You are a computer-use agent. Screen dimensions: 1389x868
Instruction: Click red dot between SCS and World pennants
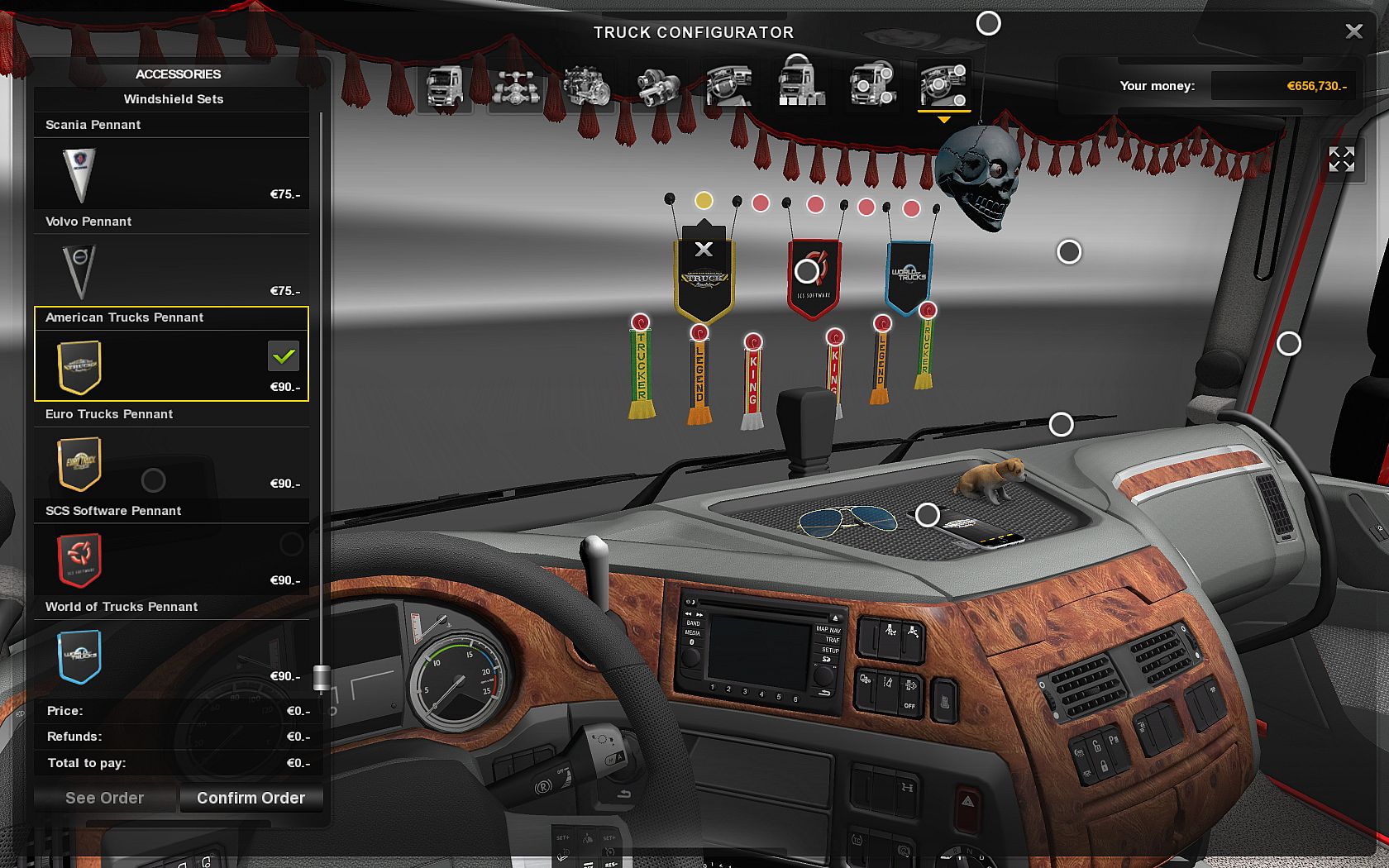click(x=866, y=207)
